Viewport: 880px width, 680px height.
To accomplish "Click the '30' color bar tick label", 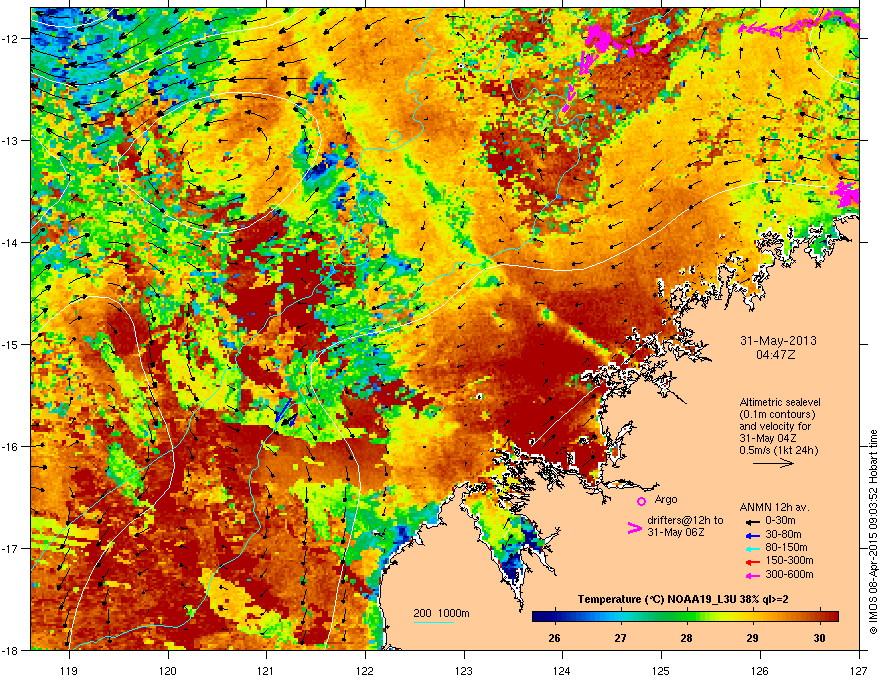I will [x=819, y=638].
